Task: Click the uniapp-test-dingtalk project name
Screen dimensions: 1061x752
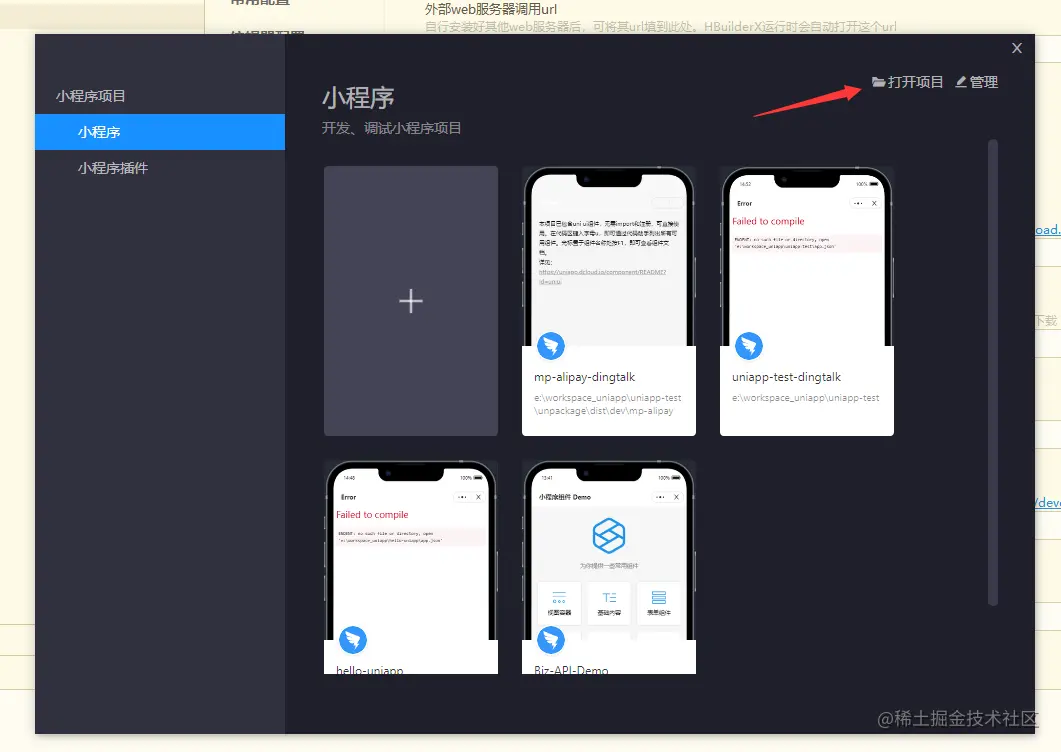Action: point(786,377)
